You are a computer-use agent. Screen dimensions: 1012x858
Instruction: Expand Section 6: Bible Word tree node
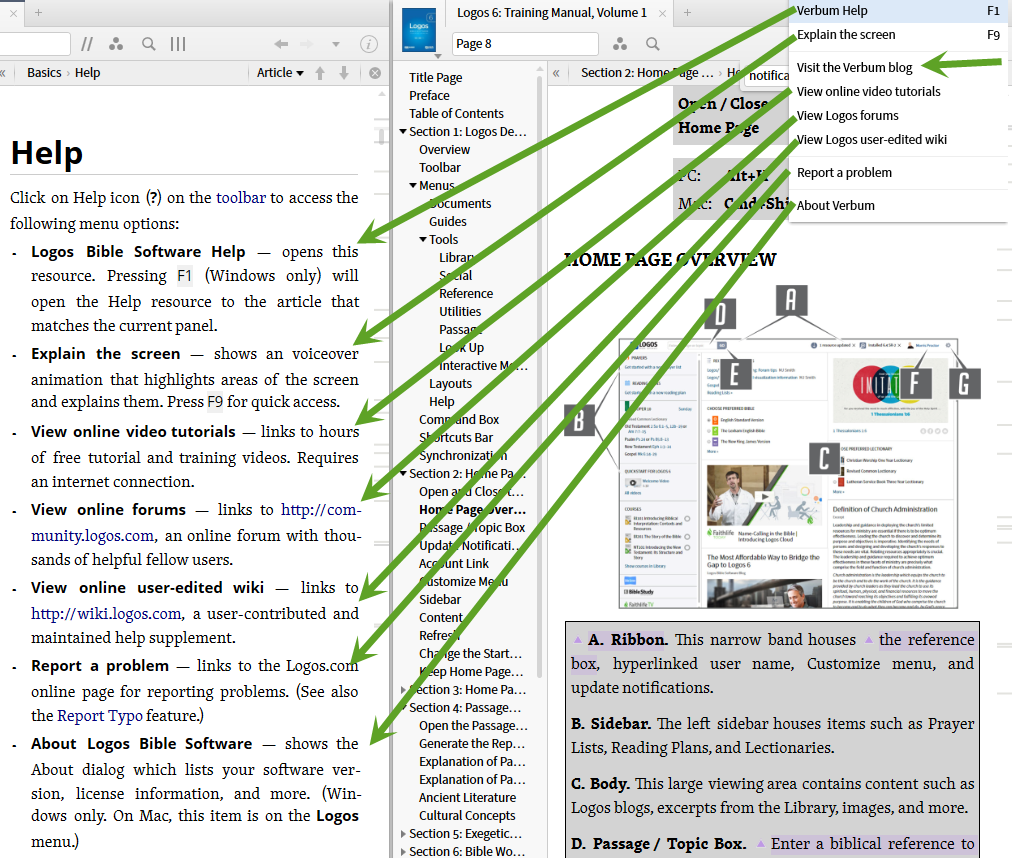click(403, 852)
